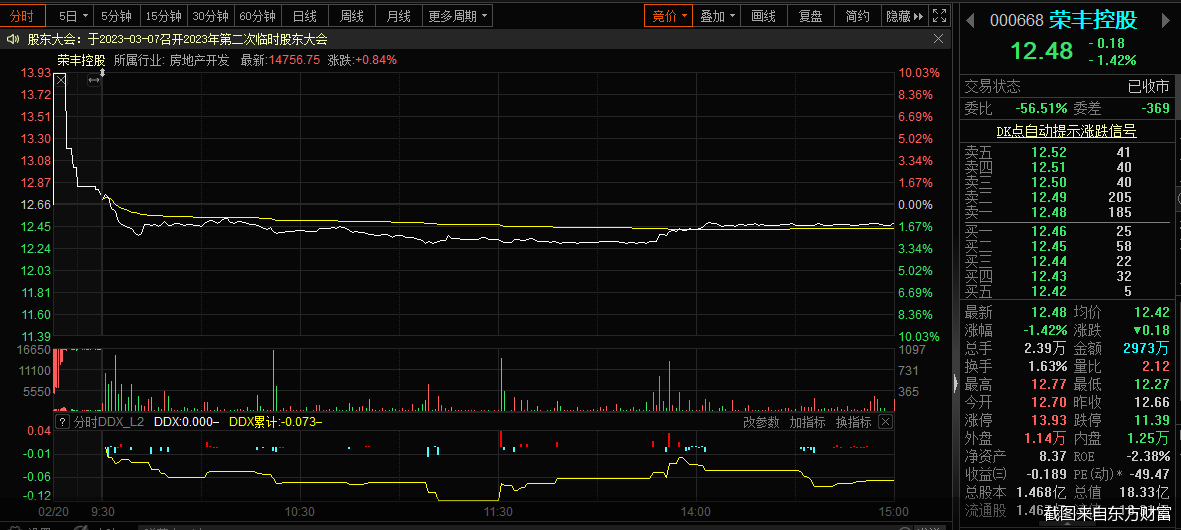Close the call auction box on chart

tap(60, 80)
